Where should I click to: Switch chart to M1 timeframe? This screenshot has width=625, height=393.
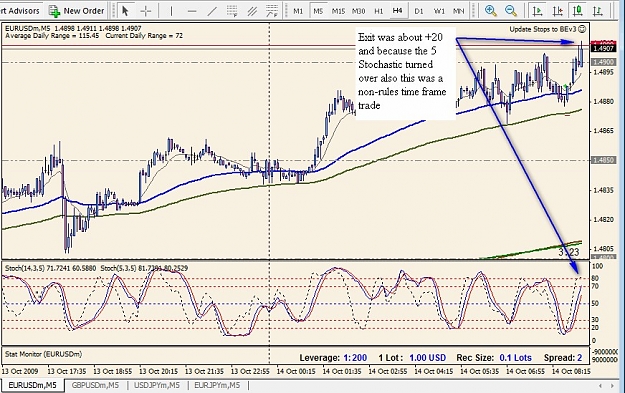(298, 11)
